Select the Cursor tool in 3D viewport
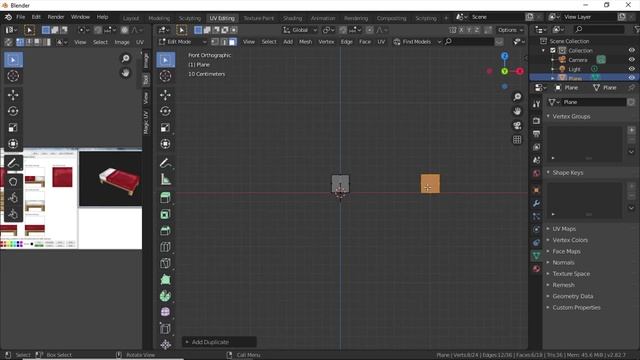640x360 pixels. (165, 76)
